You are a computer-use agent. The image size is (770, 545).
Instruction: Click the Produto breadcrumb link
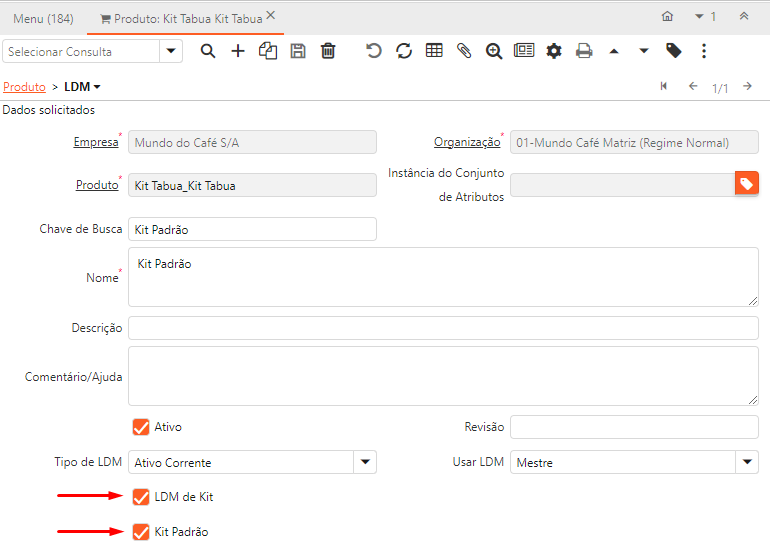click(x=24, y=87)
